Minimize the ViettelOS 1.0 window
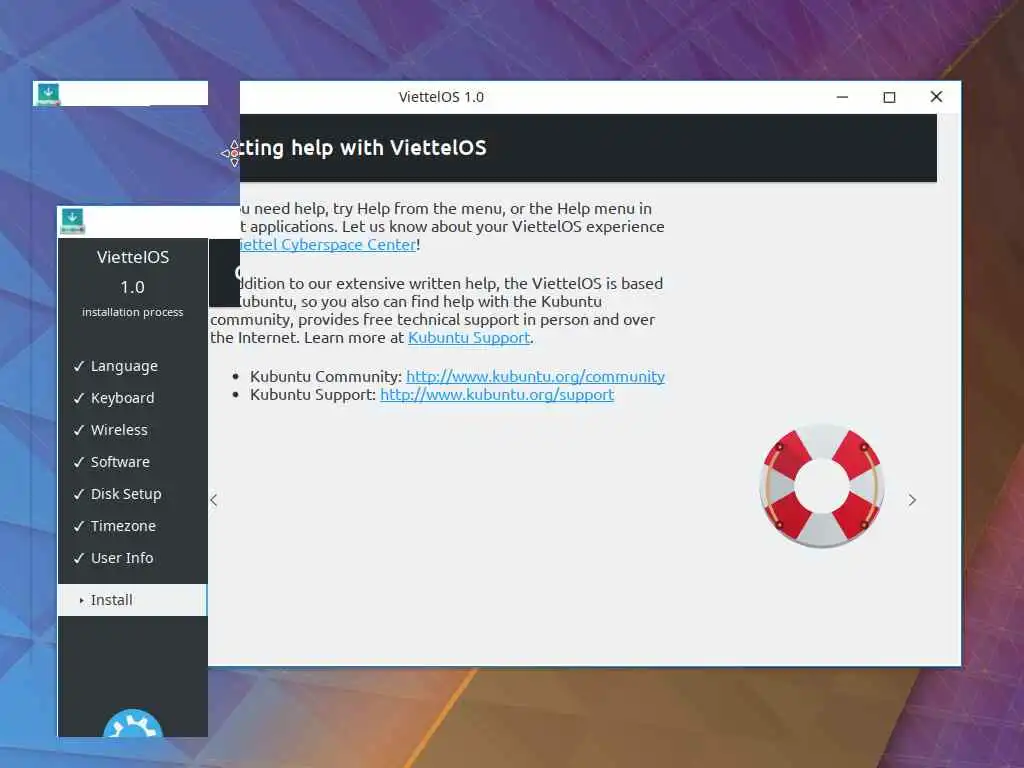 click(842, 97)
